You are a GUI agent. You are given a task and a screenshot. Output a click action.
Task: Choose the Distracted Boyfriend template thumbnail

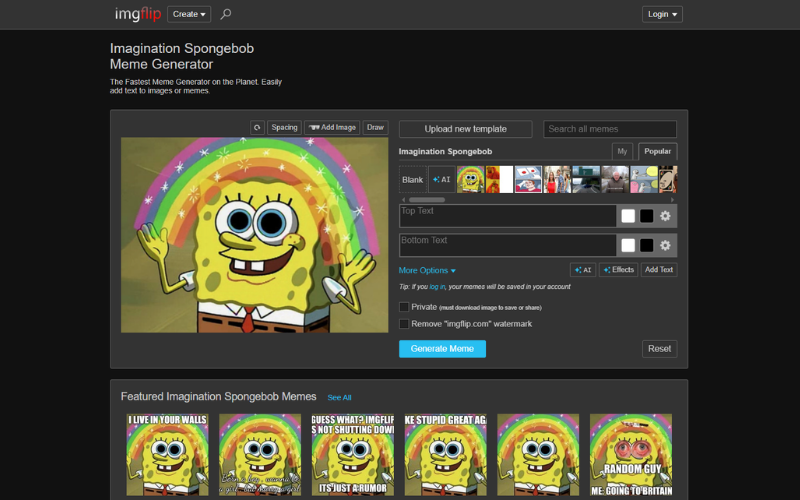click(557, 180)
